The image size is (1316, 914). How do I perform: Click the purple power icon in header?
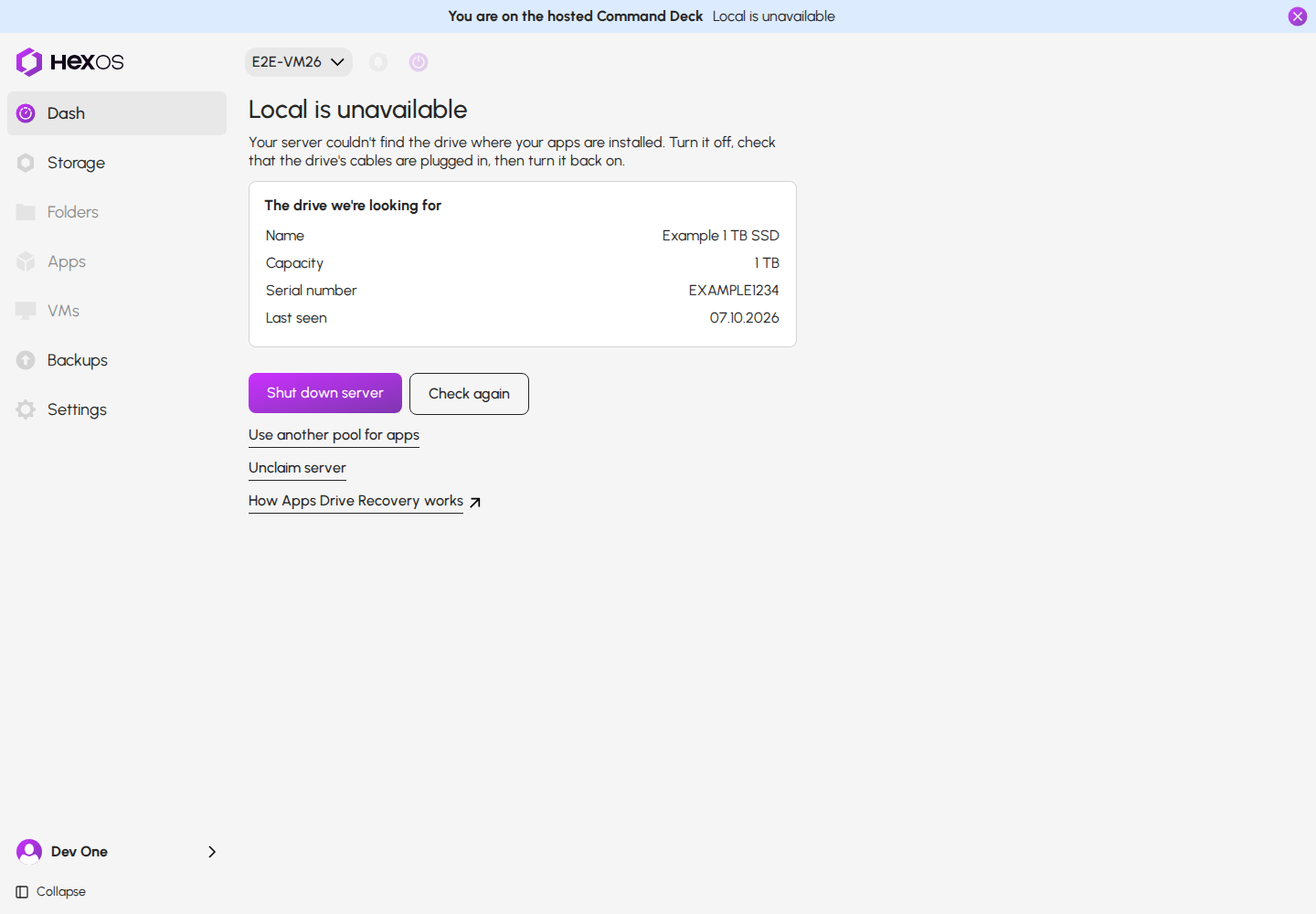(x=419, y=62)
